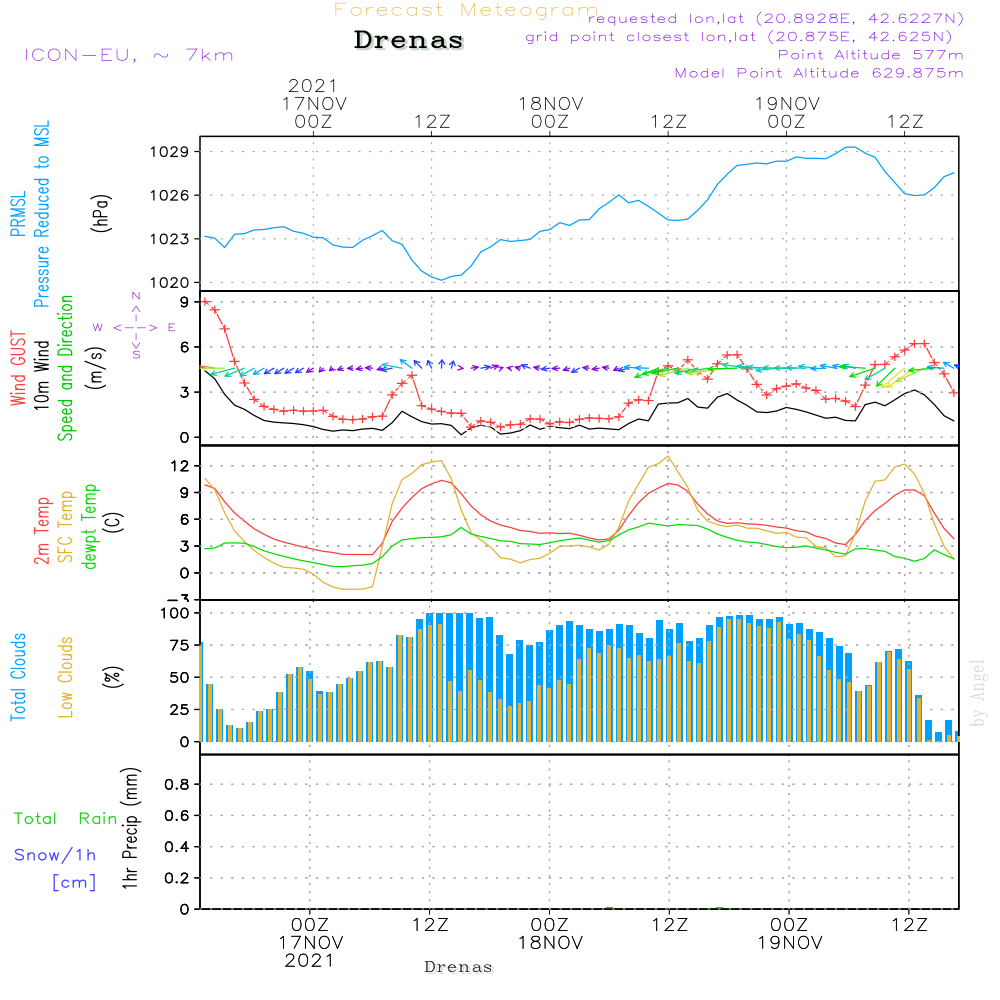1000x1000 pixels.
Task: Click the "Total Rain" green label
Action: (66, 819)
